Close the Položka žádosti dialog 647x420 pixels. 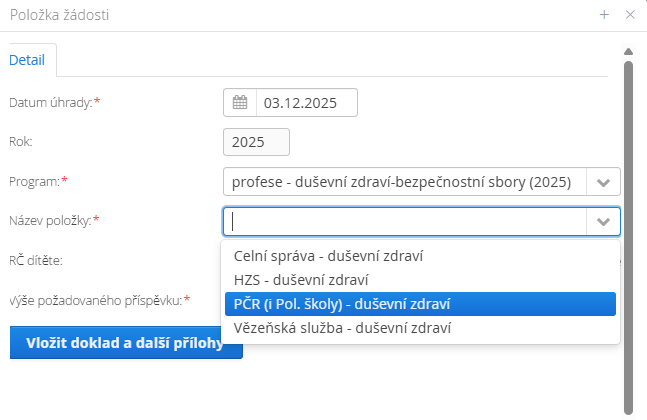[x=630, y=14]
